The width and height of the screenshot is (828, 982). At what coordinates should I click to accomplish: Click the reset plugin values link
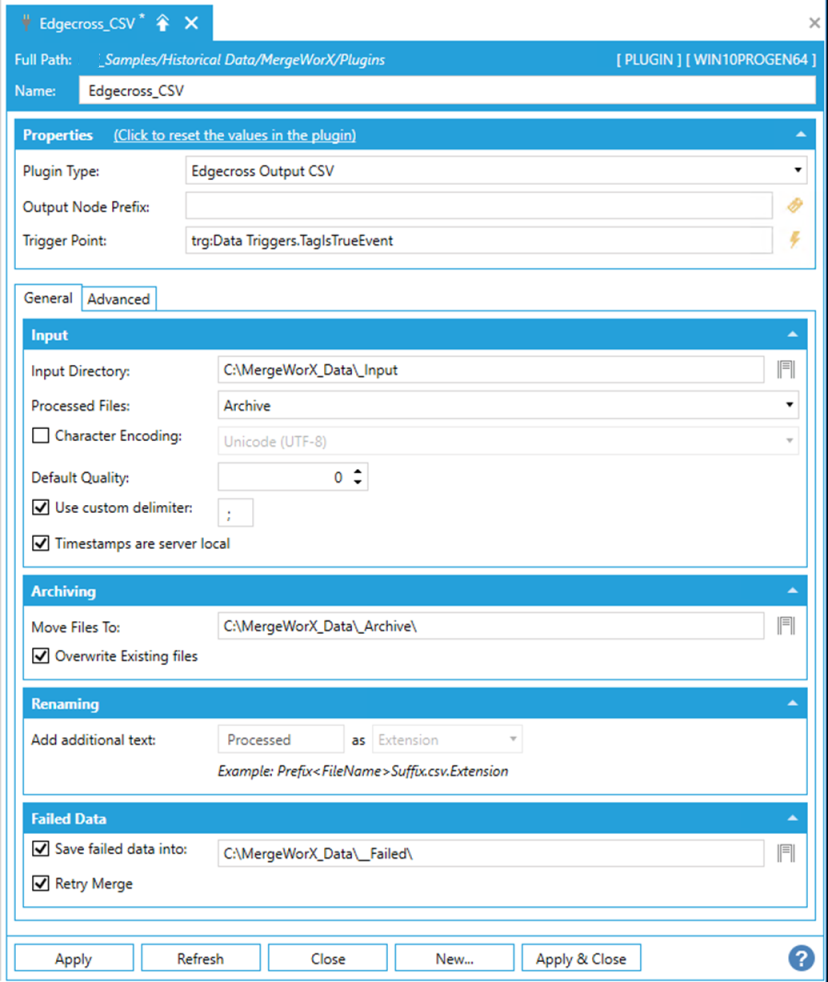(235, 135)
